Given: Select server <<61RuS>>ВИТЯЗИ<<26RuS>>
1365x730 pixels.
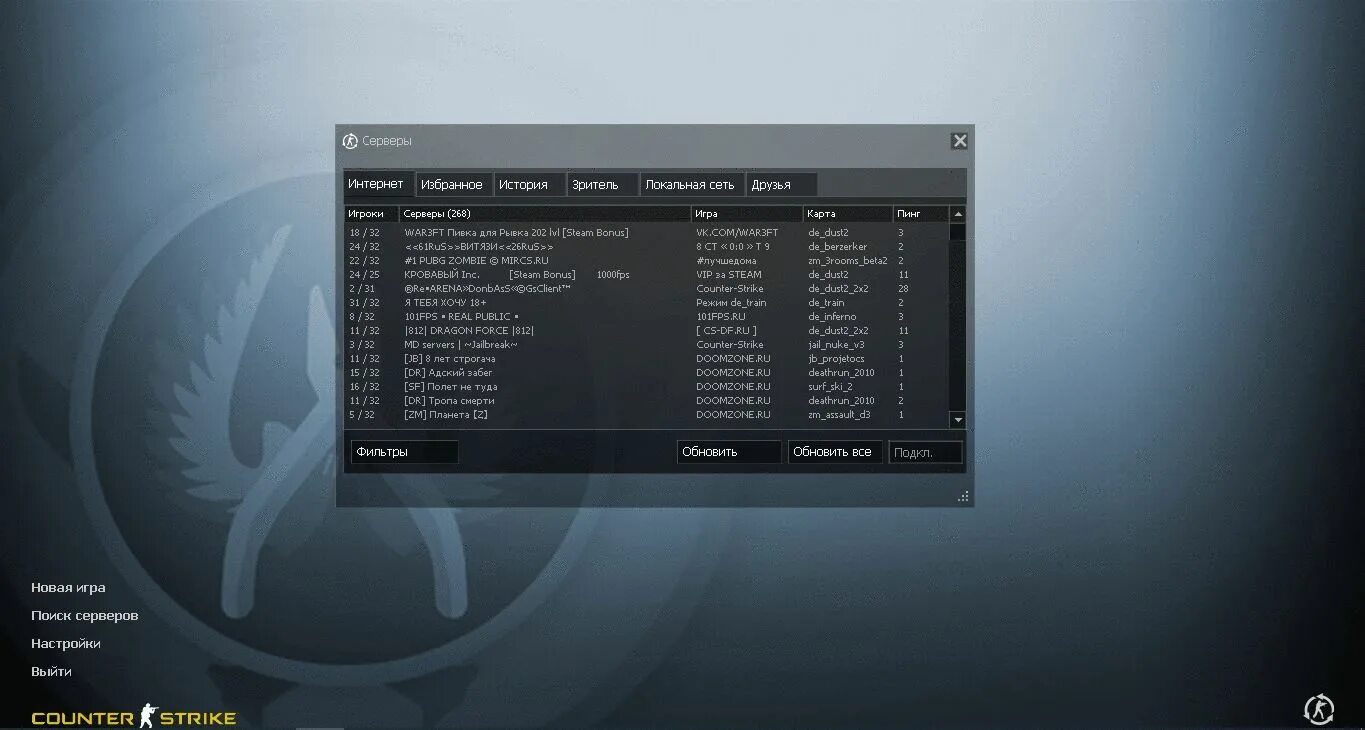Looking at the screenshot, I should coord(646,247).
